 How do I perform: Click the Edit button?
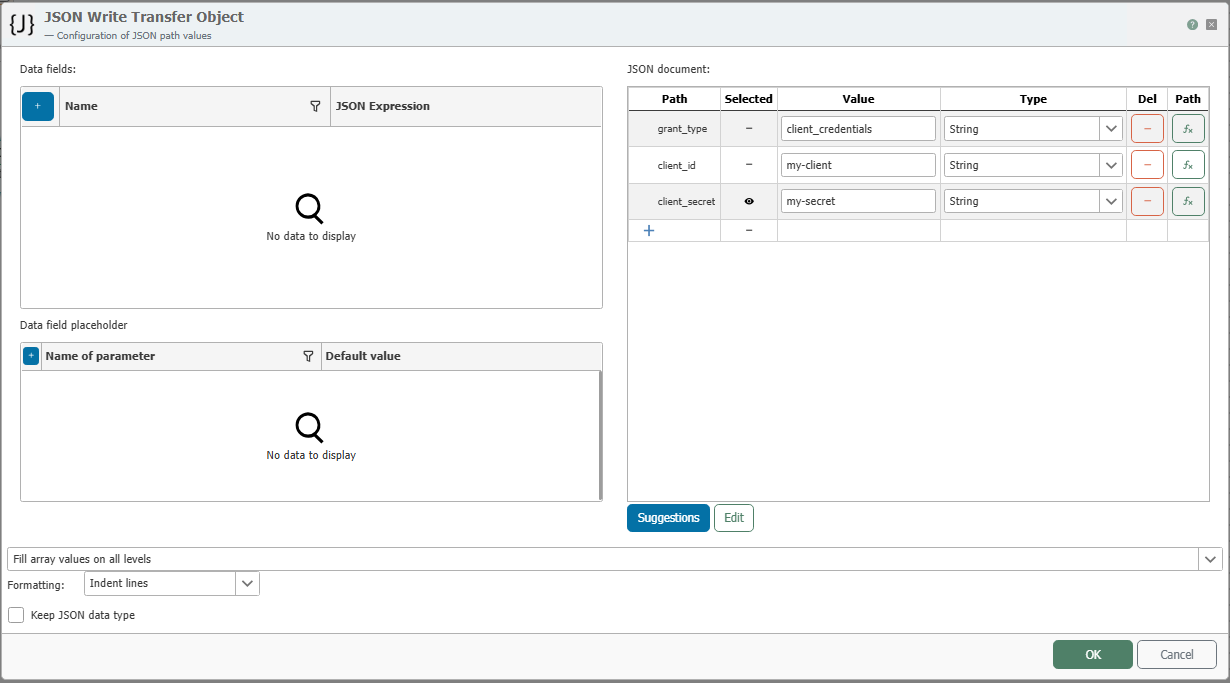click(734, 518)
